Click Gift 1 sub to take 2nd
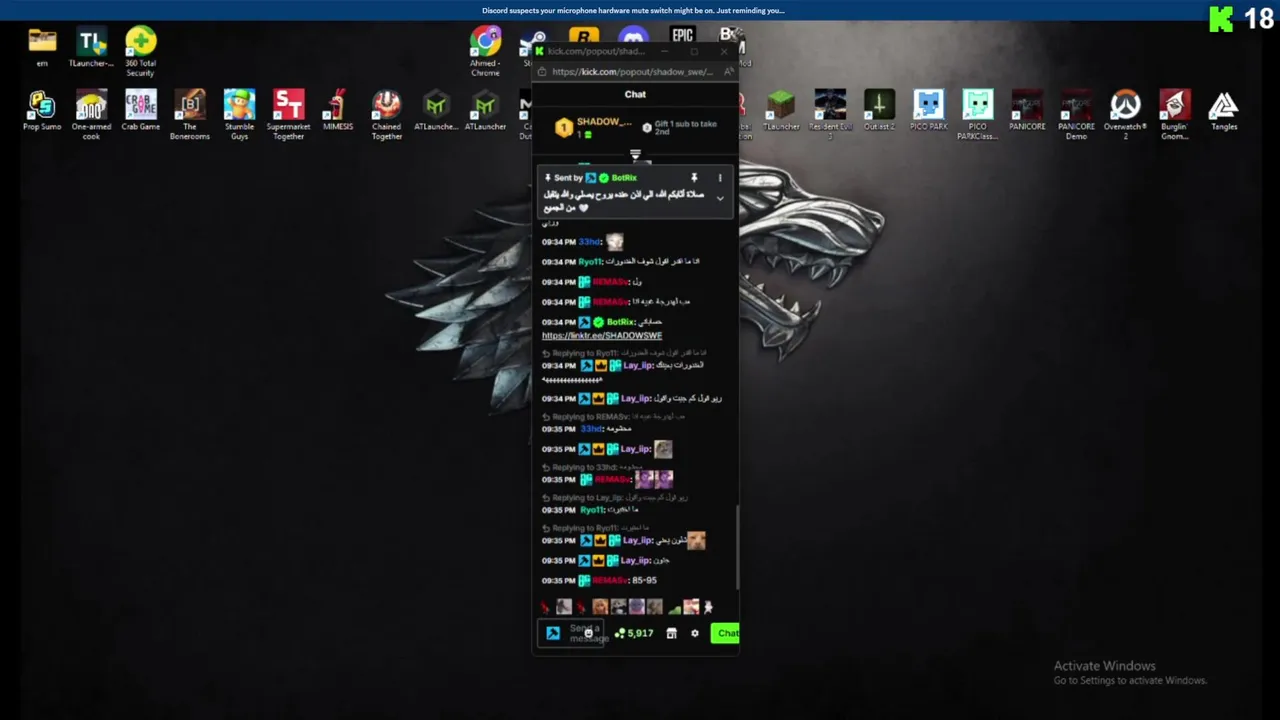The image size is (1280, 720). [x=680, y=128]
